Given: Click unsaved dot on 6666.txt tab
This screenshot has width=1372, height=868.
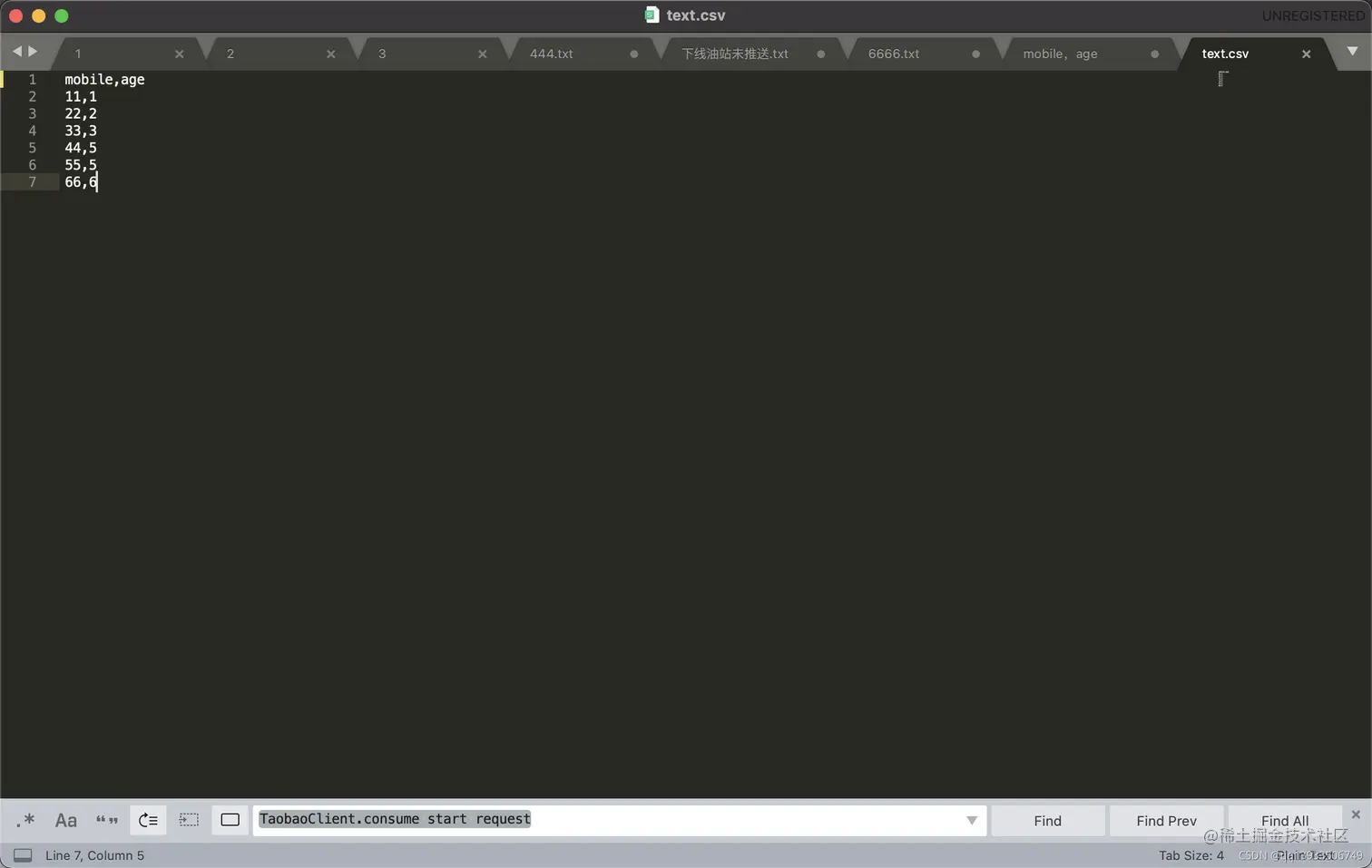Looking at the screenshot, I should 976,54.
